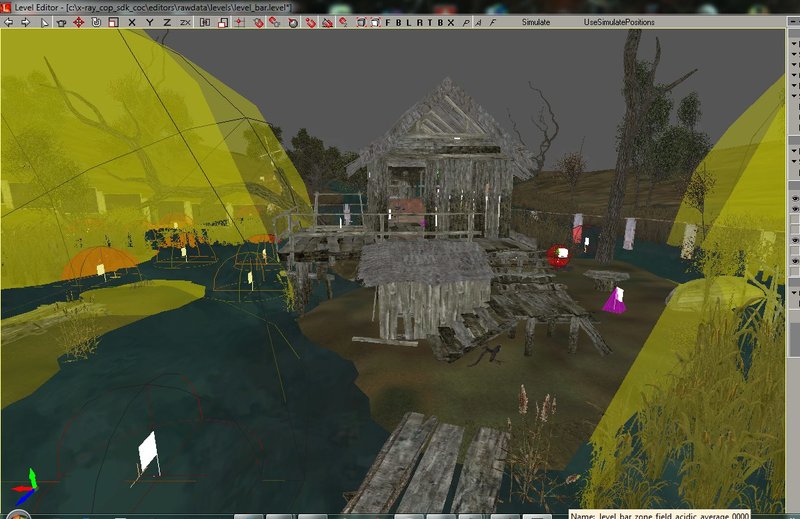Click the Redo right arrow icon

click(26, 22)
